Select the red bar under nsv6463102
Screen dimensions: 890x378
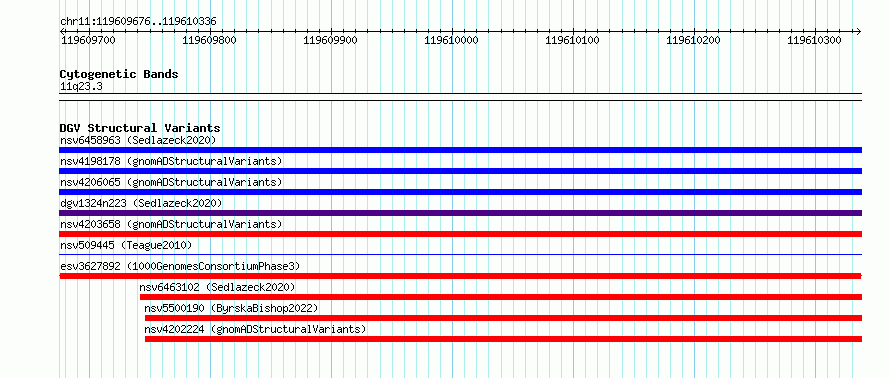(x=501, y=297)
